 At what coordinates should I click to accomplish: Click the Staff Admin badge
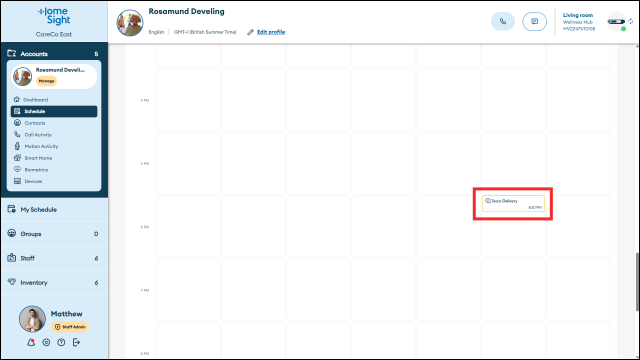[70, 327]
